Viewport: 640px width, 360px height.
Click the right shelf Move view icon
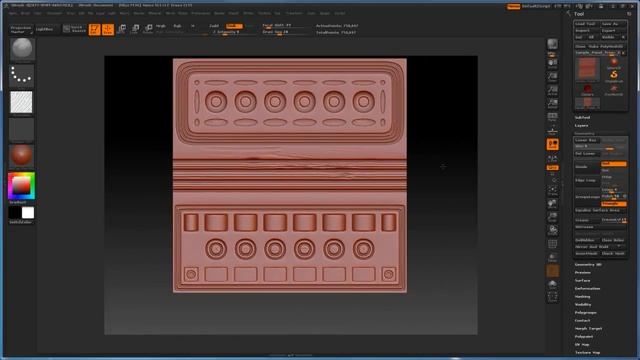pyautogui.click(x=553, y=204)
